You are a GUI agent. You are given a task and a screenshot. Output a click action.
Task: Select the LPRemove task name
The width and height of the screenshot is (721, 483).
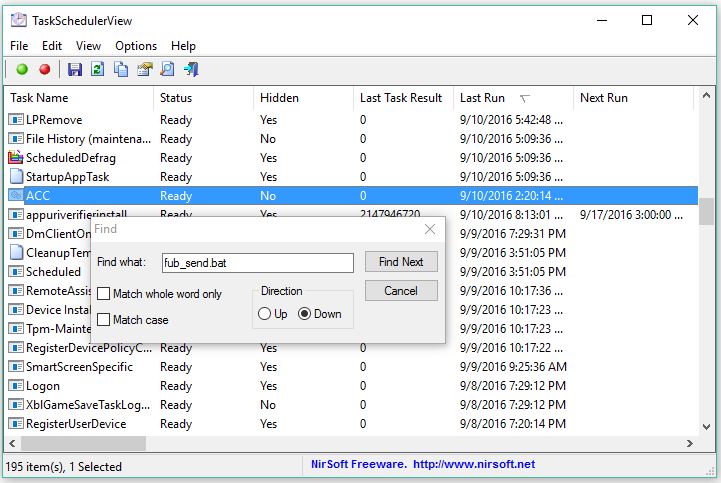tap(54, 120)
